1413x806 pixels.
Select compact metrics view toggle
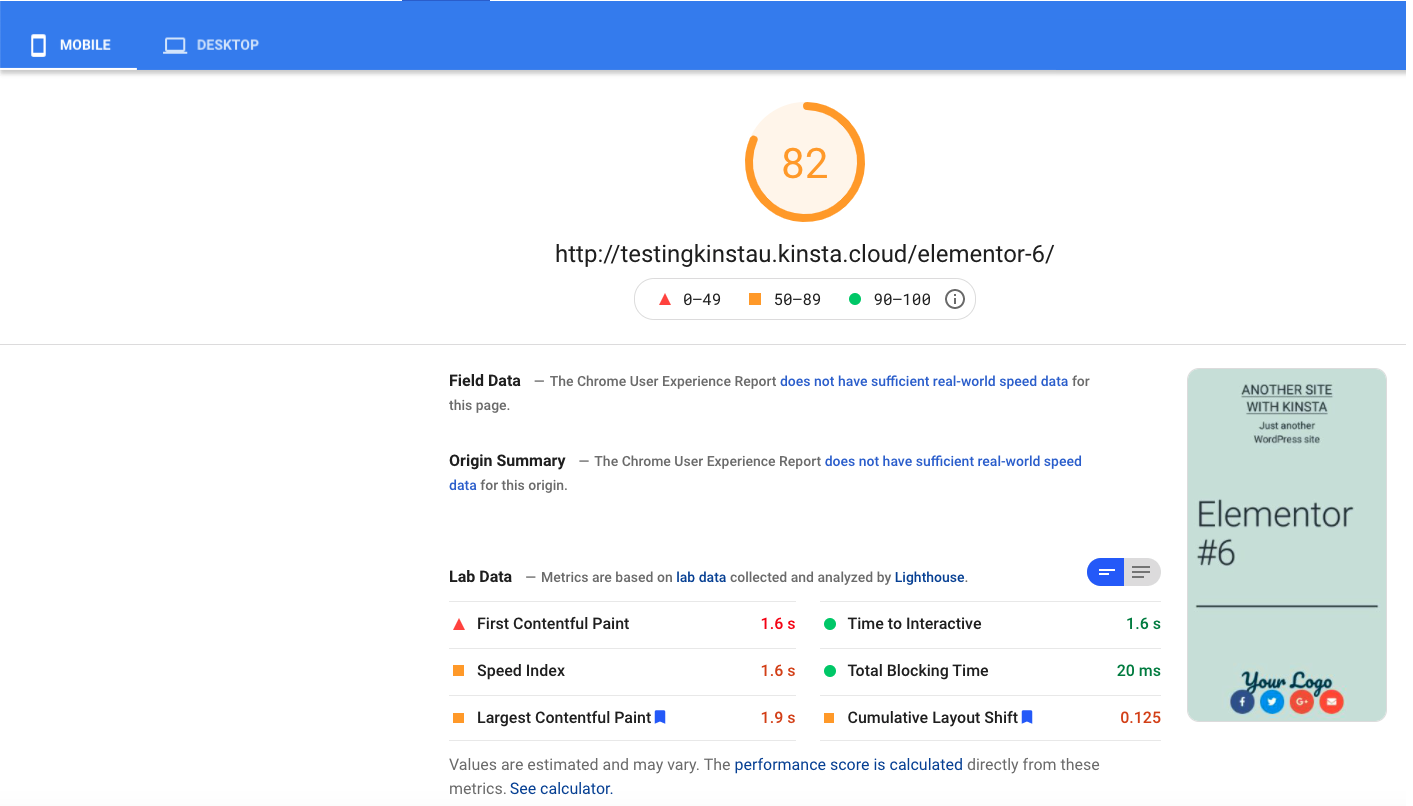pos(1106,572)
